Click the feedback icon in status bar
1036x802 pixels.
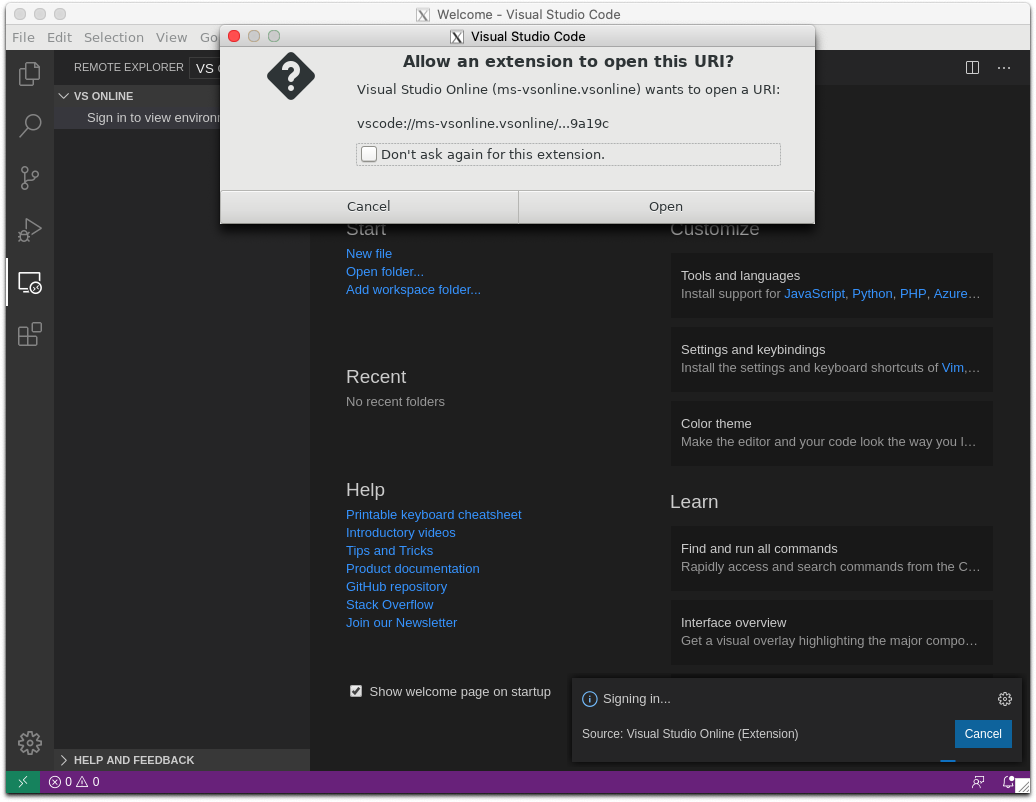[x=978, y=782]
